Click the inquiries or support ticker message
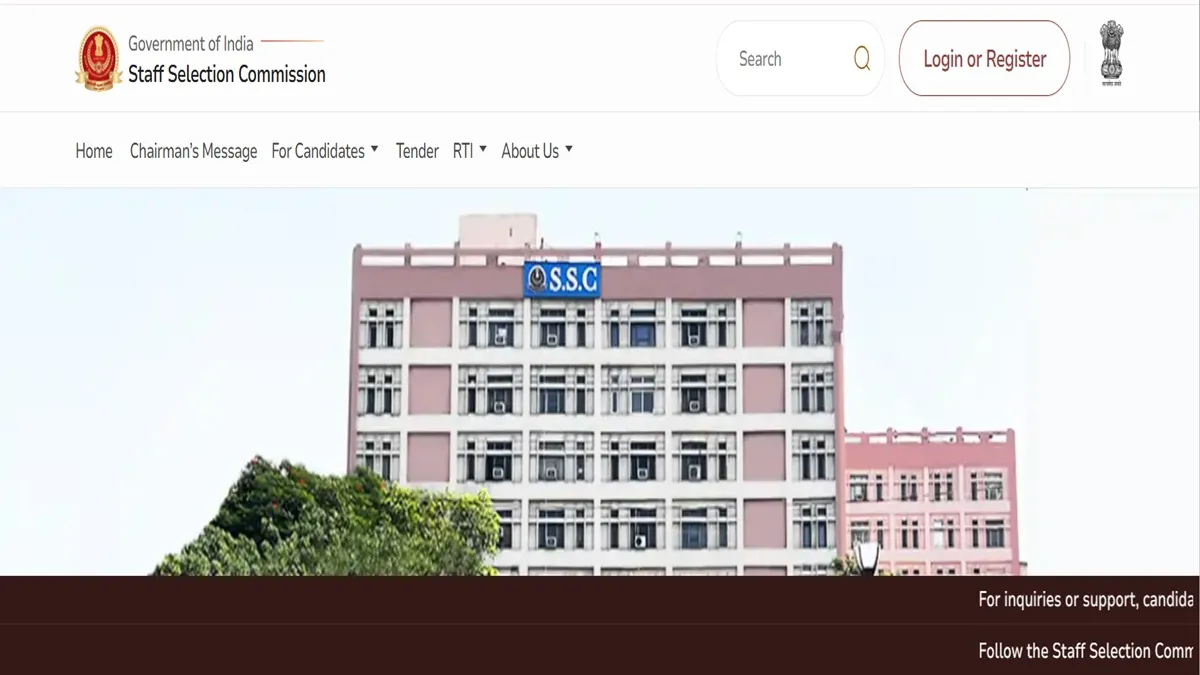 click(1086, 600)
